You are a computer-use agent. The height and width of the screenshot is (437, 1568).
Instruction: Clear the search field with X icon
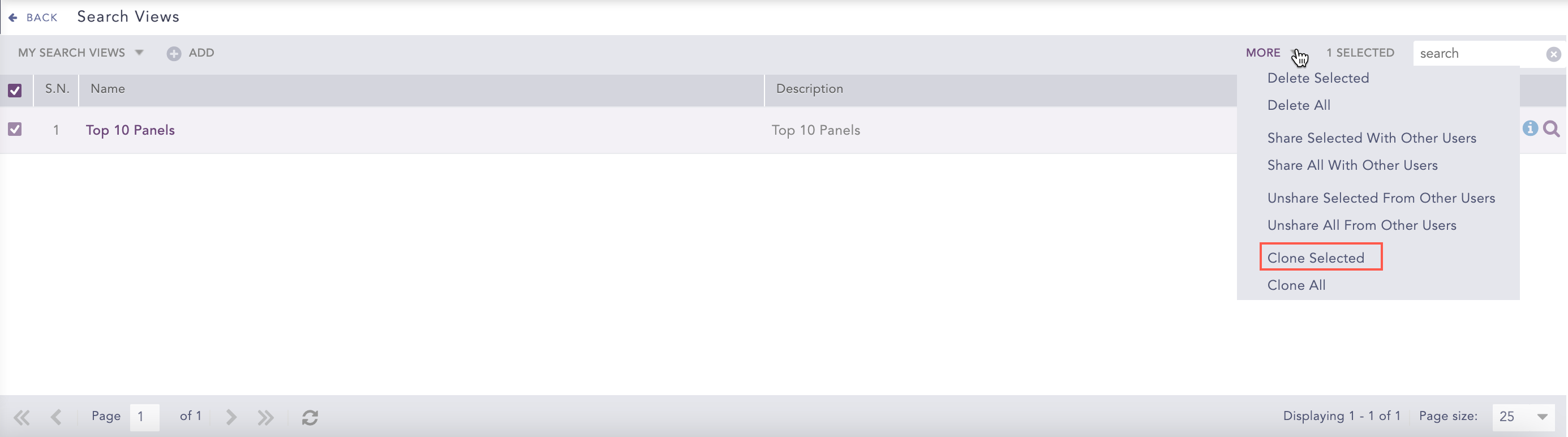(x=1553, y=54)
